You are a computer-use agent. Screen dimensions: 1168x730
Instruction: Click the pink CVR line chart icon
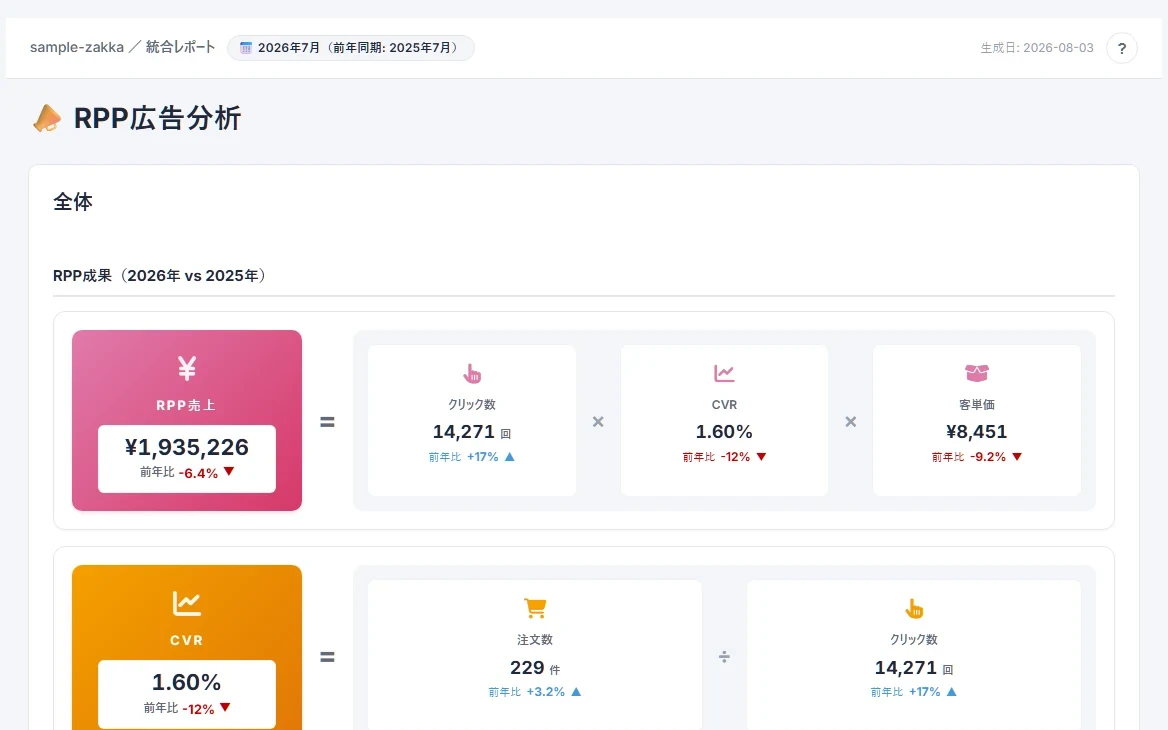coord(724,373)
